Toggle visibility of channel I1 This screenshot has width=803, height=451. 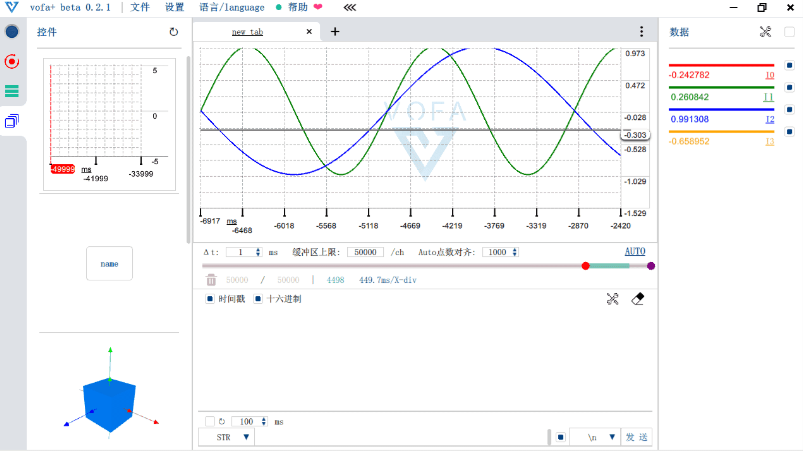pos(789,87)
